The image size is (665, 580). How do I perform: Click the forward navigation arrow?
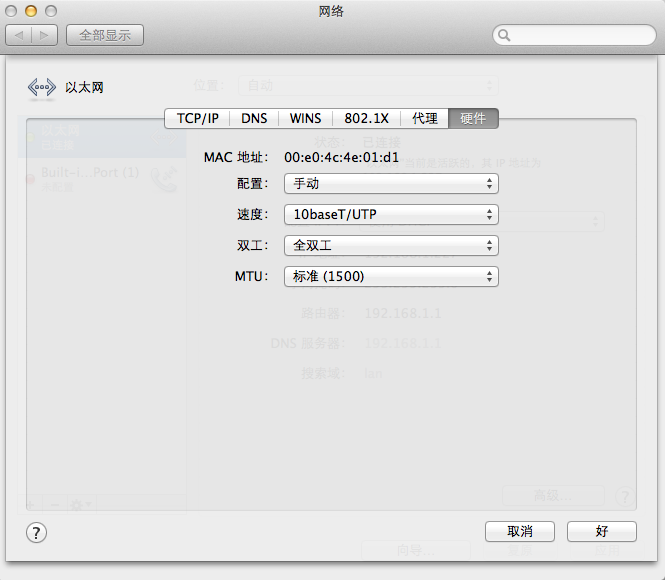[45, 35]
